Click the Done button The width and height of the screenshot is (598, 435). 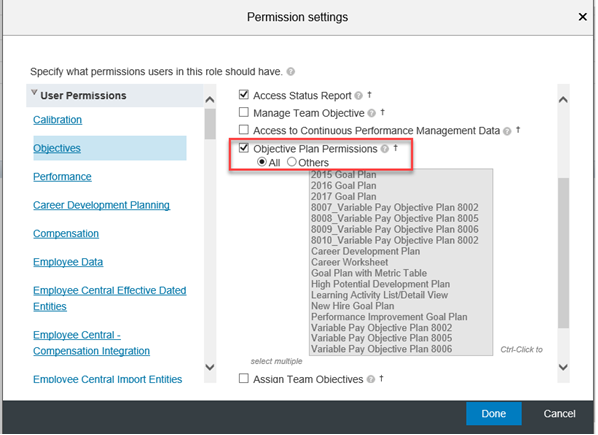pos(494,414)
